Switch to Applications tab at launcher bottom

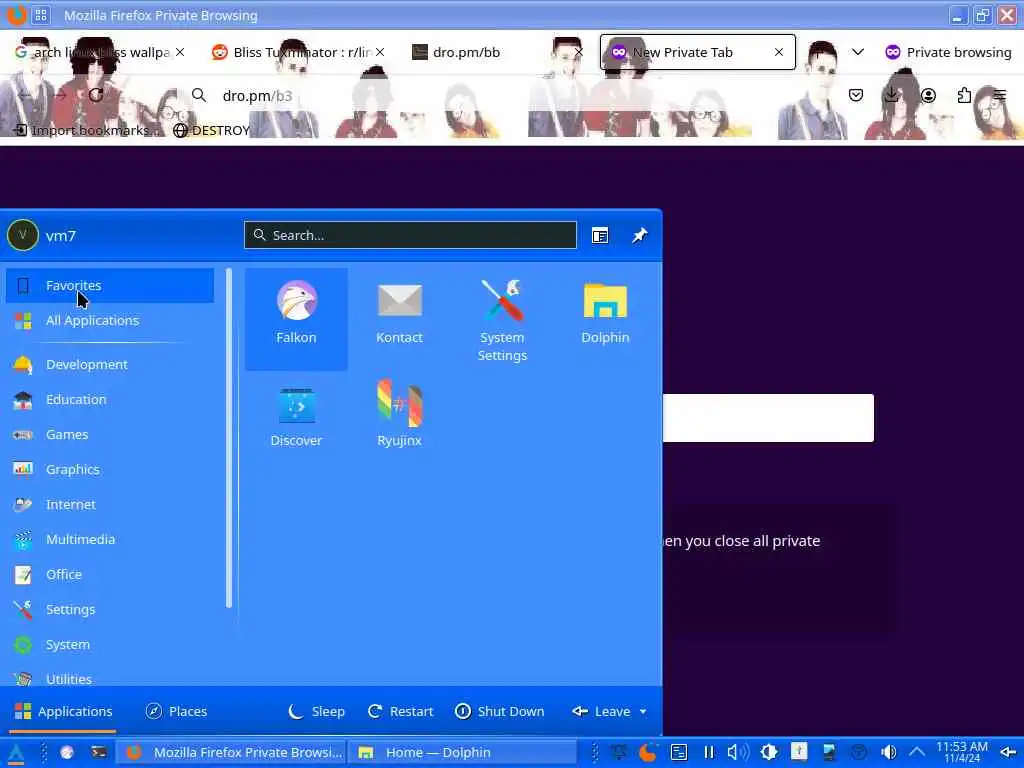coord(63,711)
